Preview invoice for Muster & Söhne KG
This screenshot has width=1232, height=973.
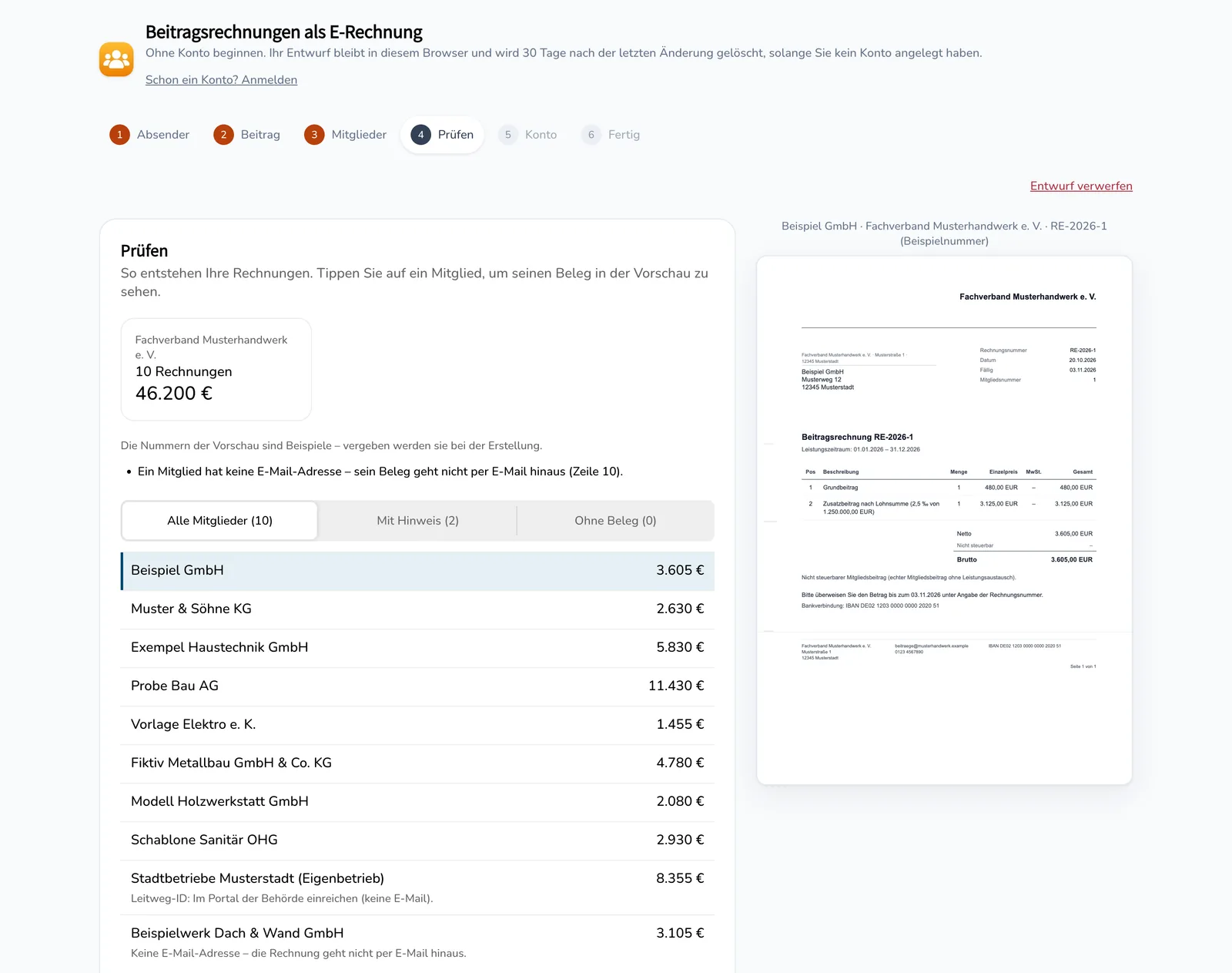click(x=417, y=609)
